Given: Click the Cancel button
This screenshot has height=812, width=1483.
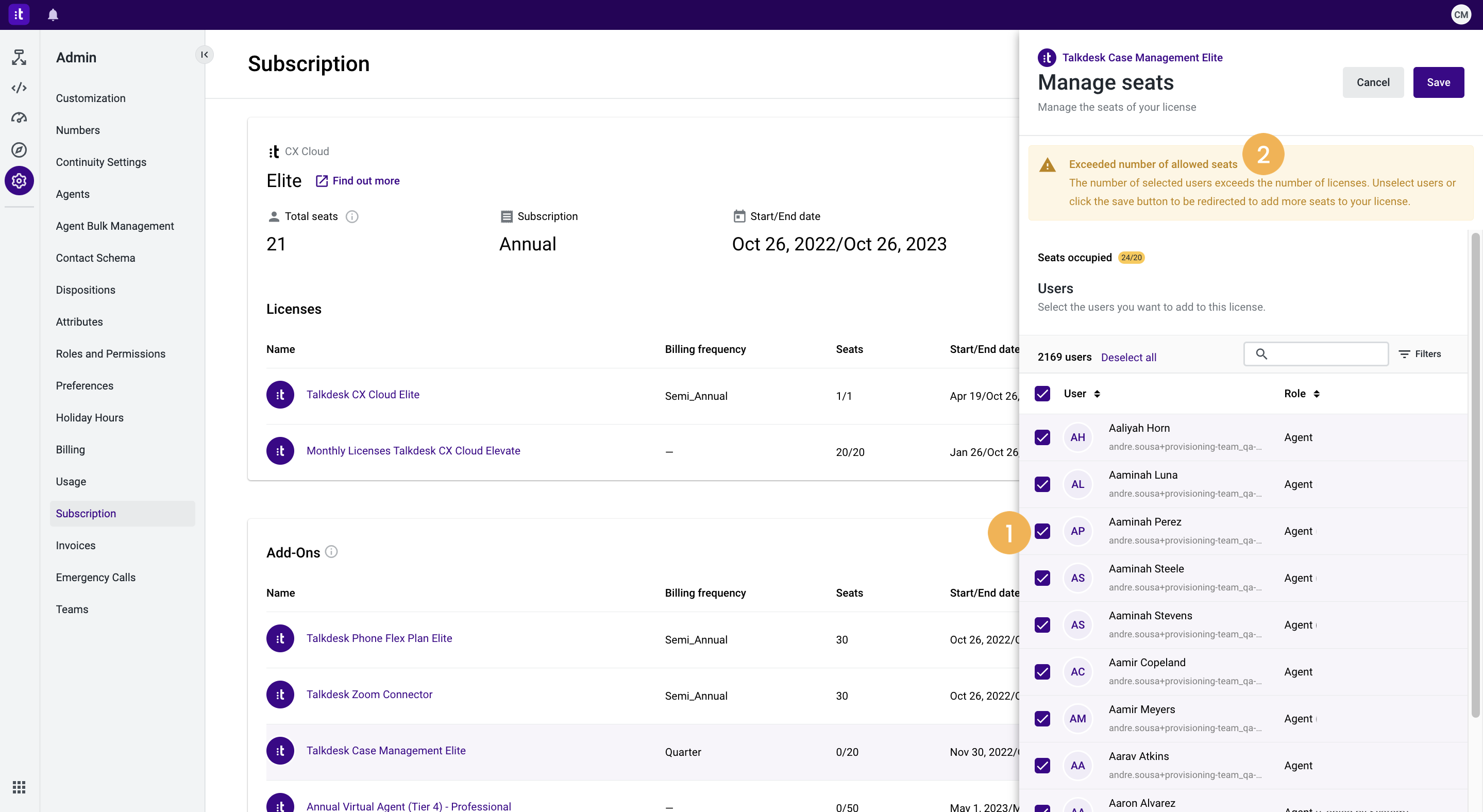Looking at the screenshot, I should [1372, 82].
